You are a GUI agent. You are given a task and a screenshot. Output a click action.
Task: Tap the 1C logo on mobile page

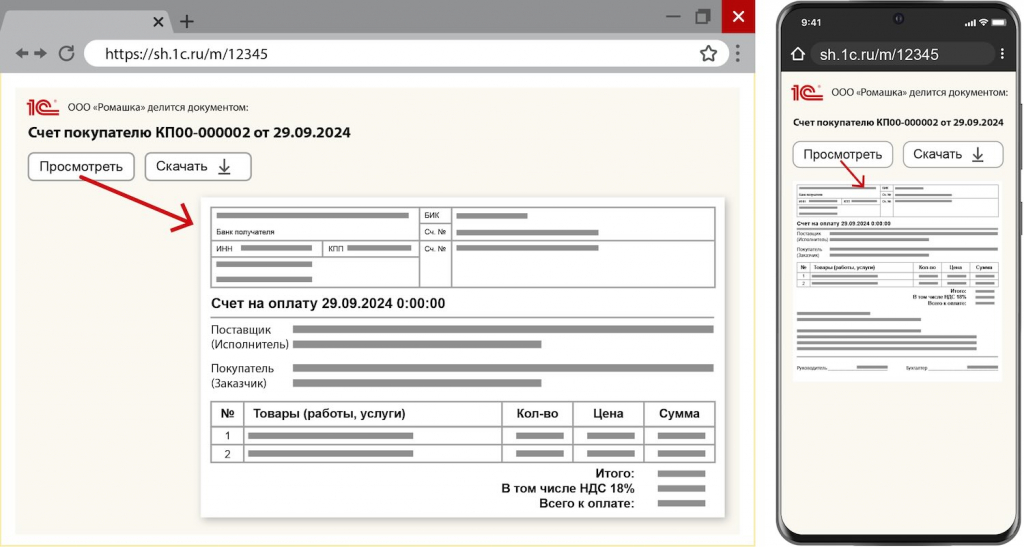pos(807,93)
